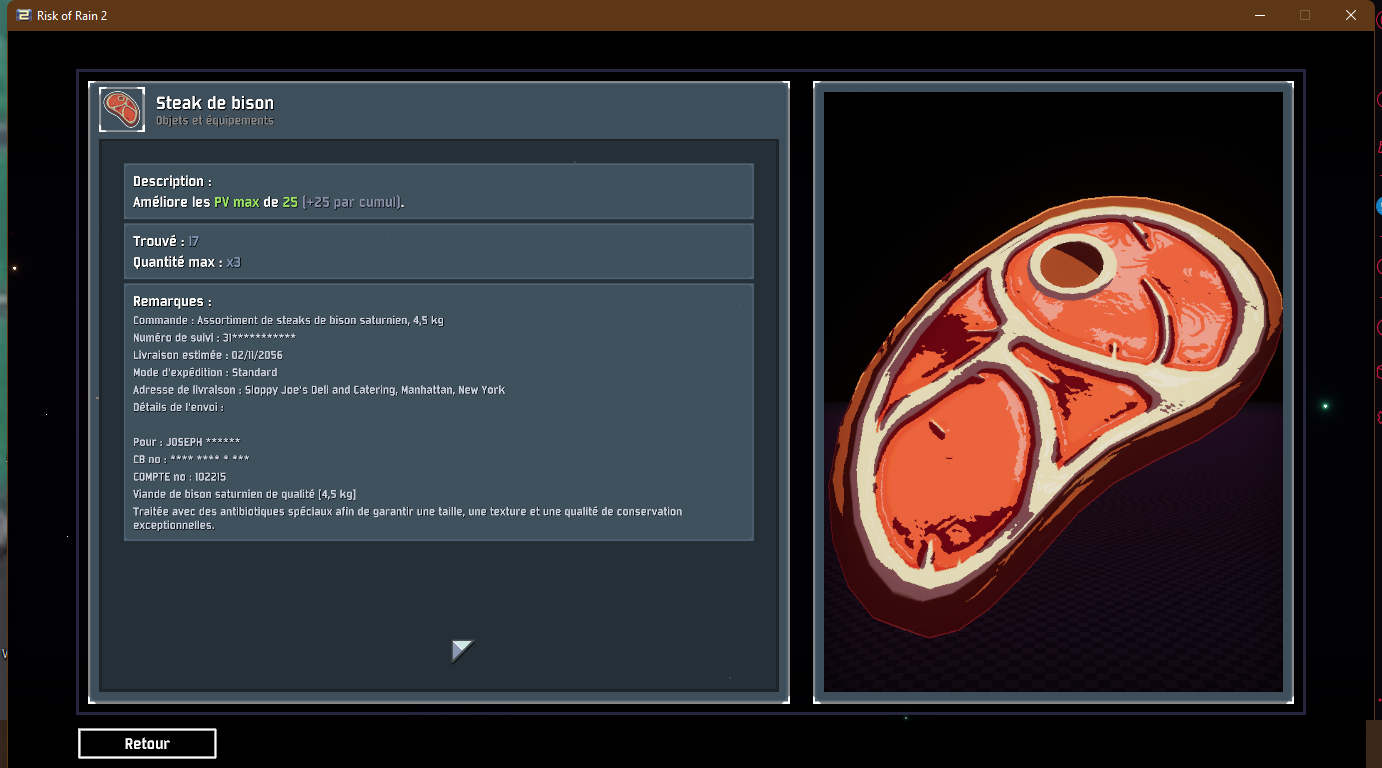Click the Risk of Rain 2 window icon

(24, 15)
